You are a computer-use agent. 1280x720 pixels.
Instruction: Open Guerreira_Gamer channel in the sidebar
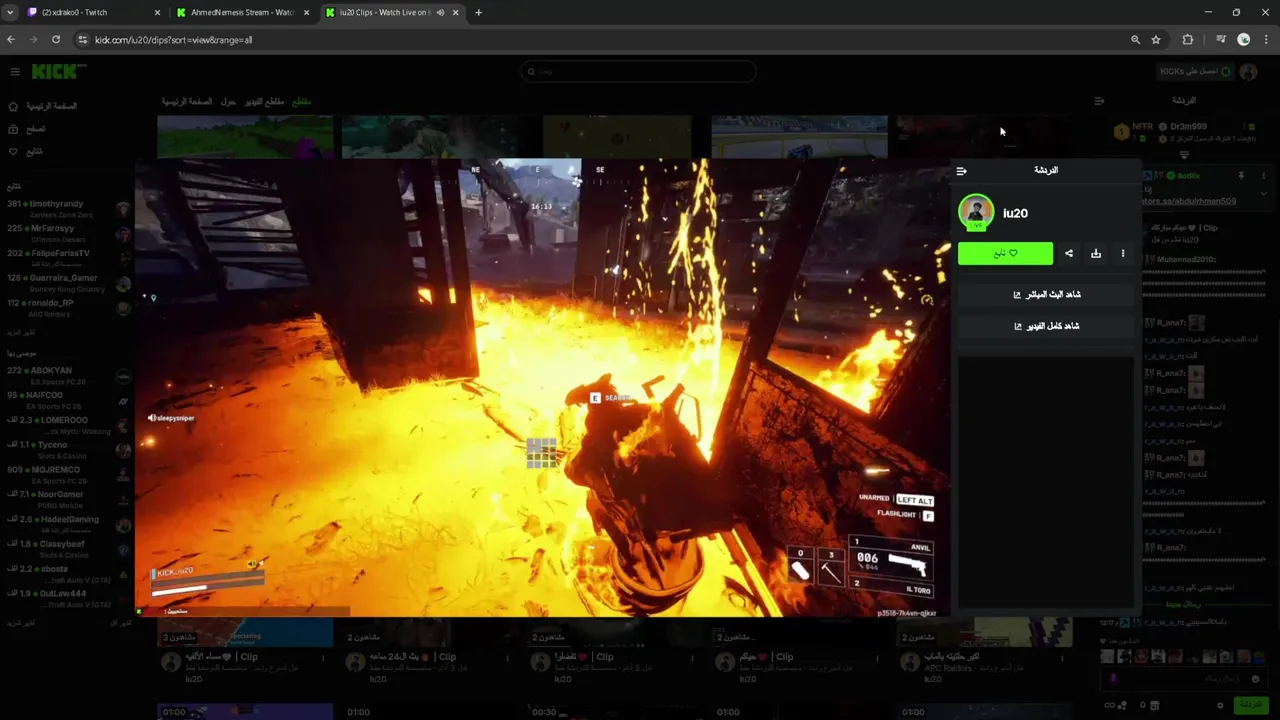[x=68, y=283]
